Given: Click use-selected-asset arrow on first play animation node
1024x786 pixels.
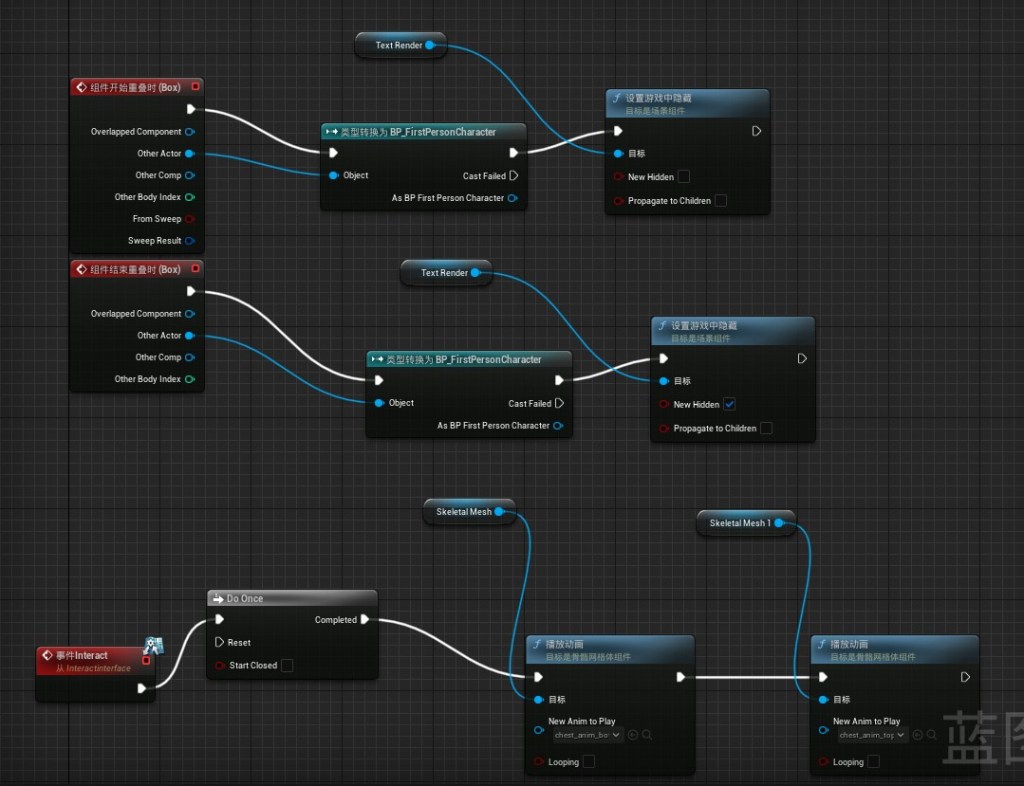Looking at the screenshot, I should tap(633, 735).
